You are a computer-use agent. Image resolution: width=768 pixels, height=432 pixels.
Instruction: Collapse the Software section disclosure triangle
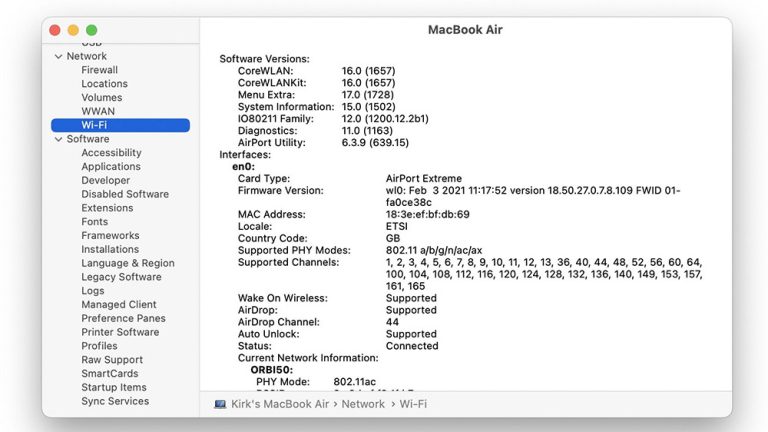[58, 139]
